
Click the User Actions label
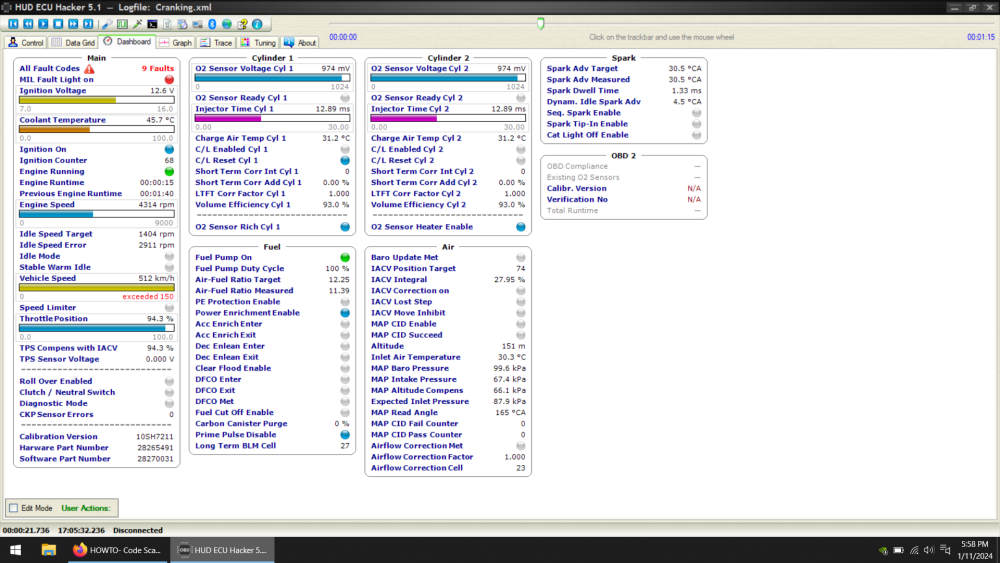tap(86, 508)
